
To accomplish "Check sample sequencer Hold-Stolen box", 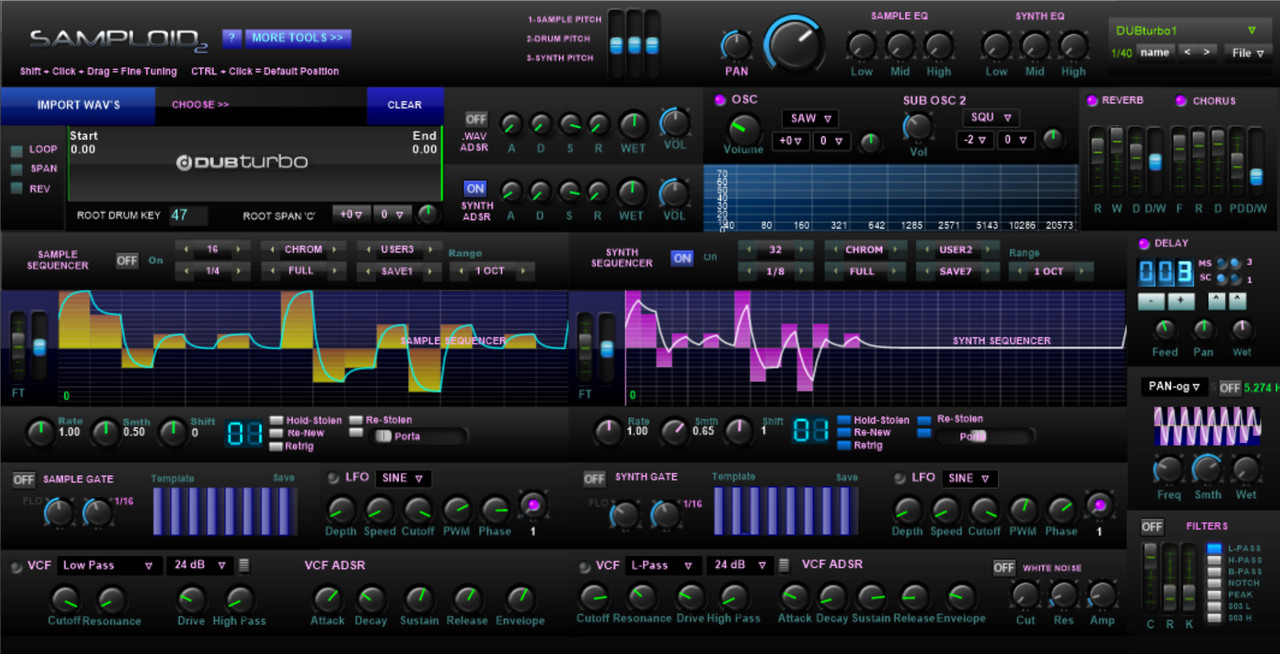I will click(276, 421).
